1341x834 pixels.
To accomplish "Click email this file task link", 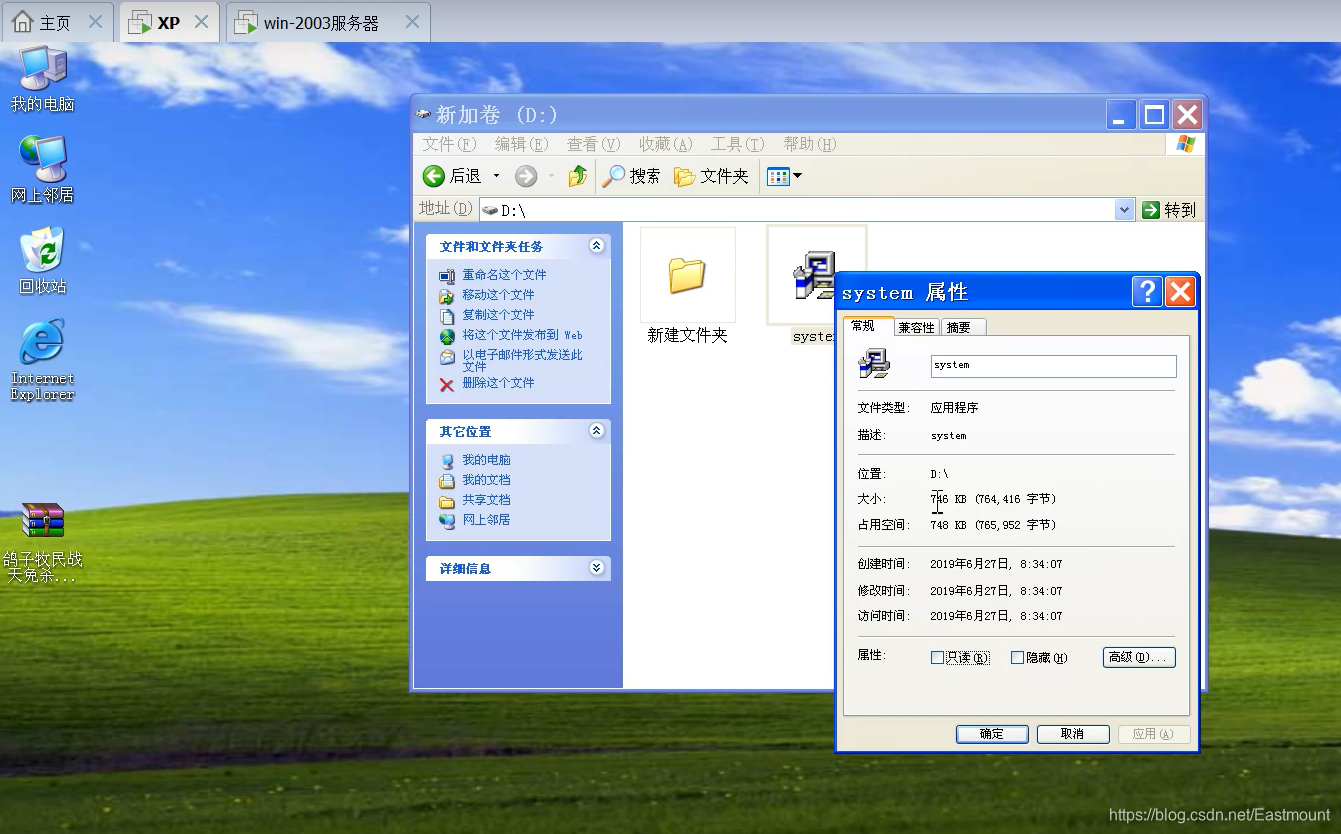I will point(522,361).
